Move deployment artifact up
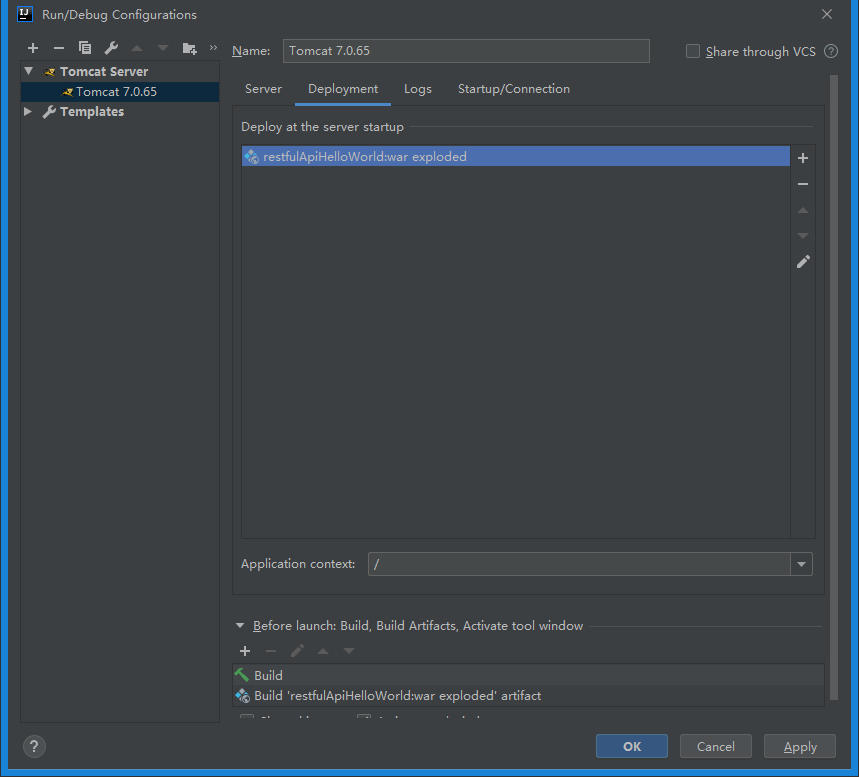 click(803, 210)
